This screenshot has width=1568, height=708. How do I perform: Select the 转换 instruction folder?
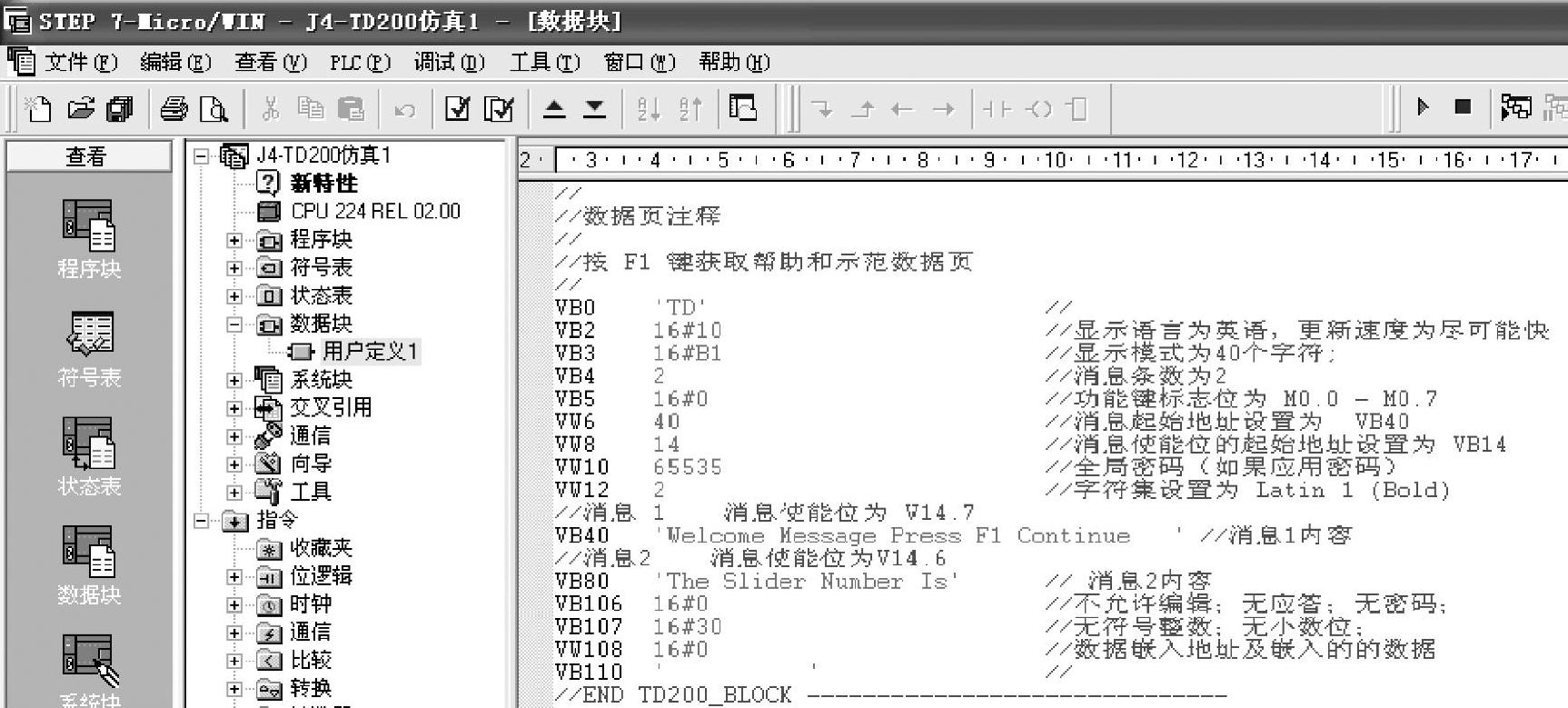tap(311, 689)
